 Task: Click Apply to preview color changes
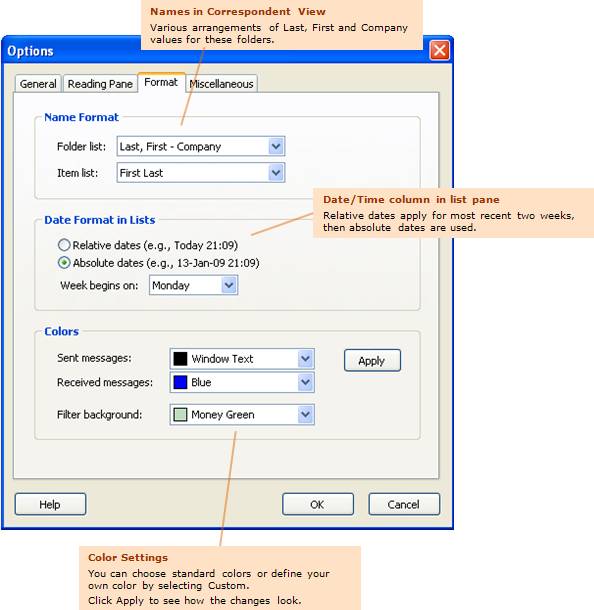coord(372,361)
